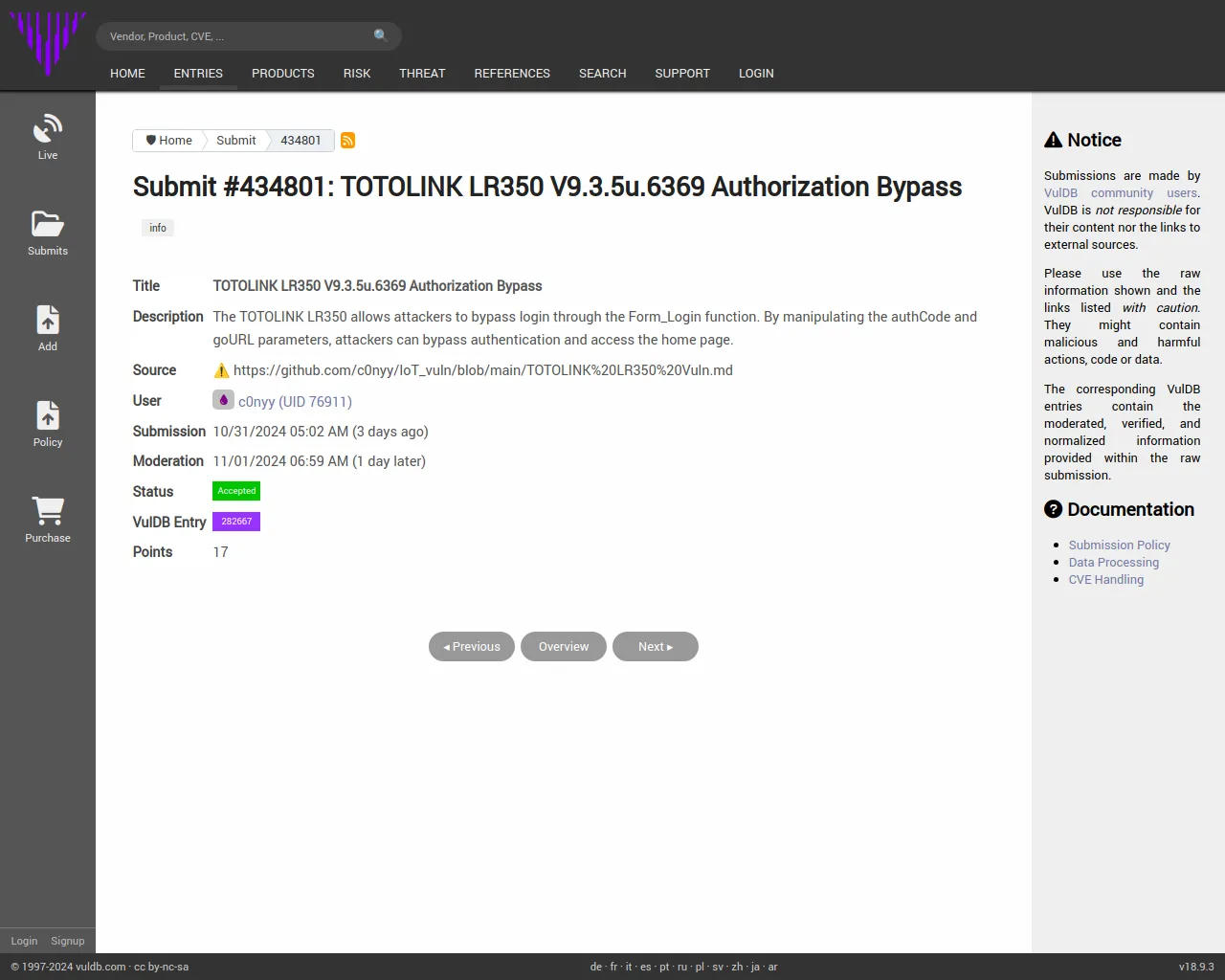Go to the Previous submission
This screenshot has width=1225, height=980.
[x=472, y=647]
